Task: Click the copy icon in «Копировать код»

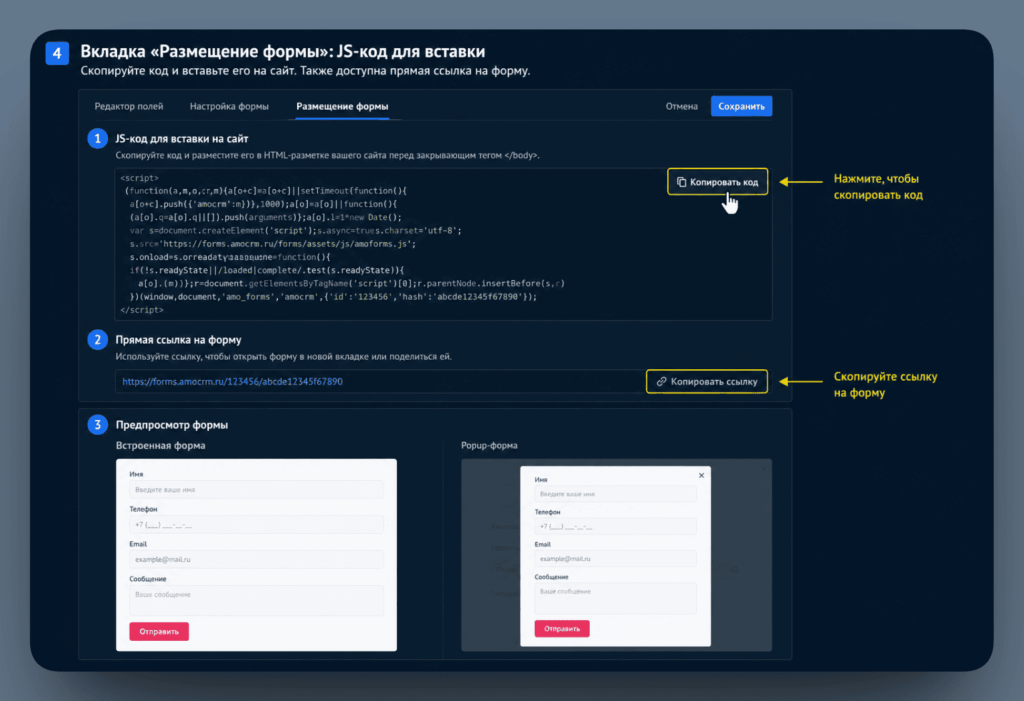Action: pyautogui.click(x=681, y=182)
